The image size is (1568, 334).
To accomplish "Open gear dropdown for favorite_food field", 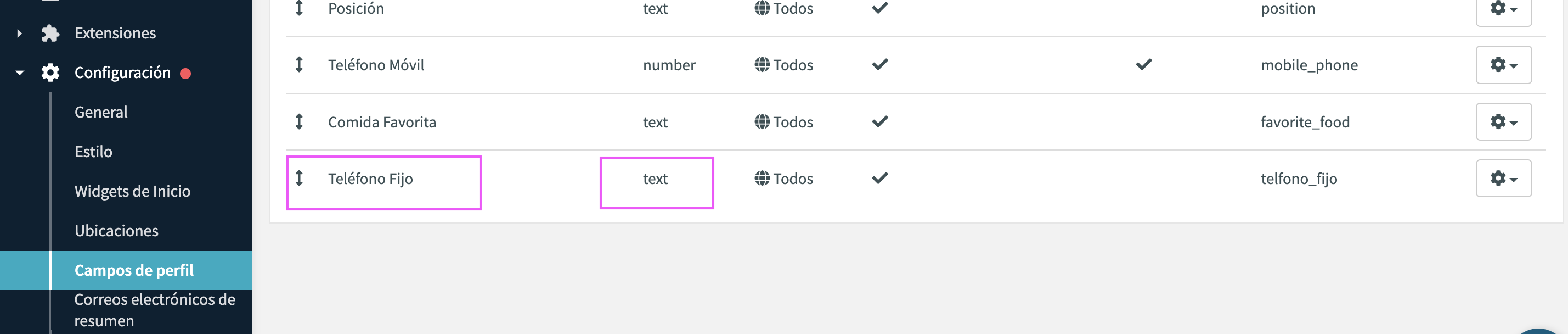I will pyautogui.click(x=1503, y=122).
